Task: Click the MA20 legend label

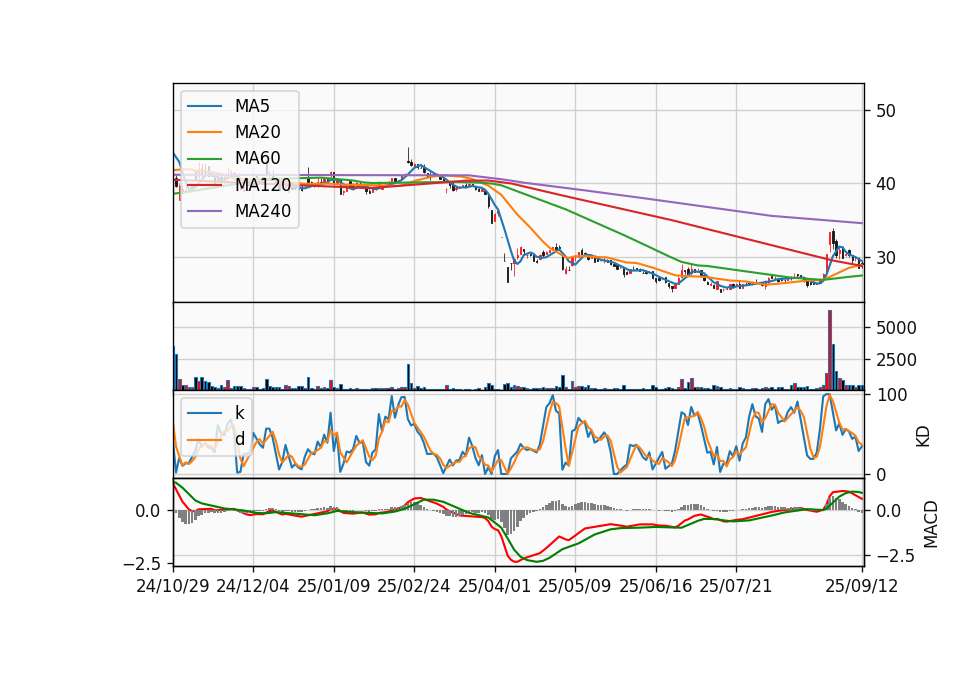Action: (x=257, y=132)
